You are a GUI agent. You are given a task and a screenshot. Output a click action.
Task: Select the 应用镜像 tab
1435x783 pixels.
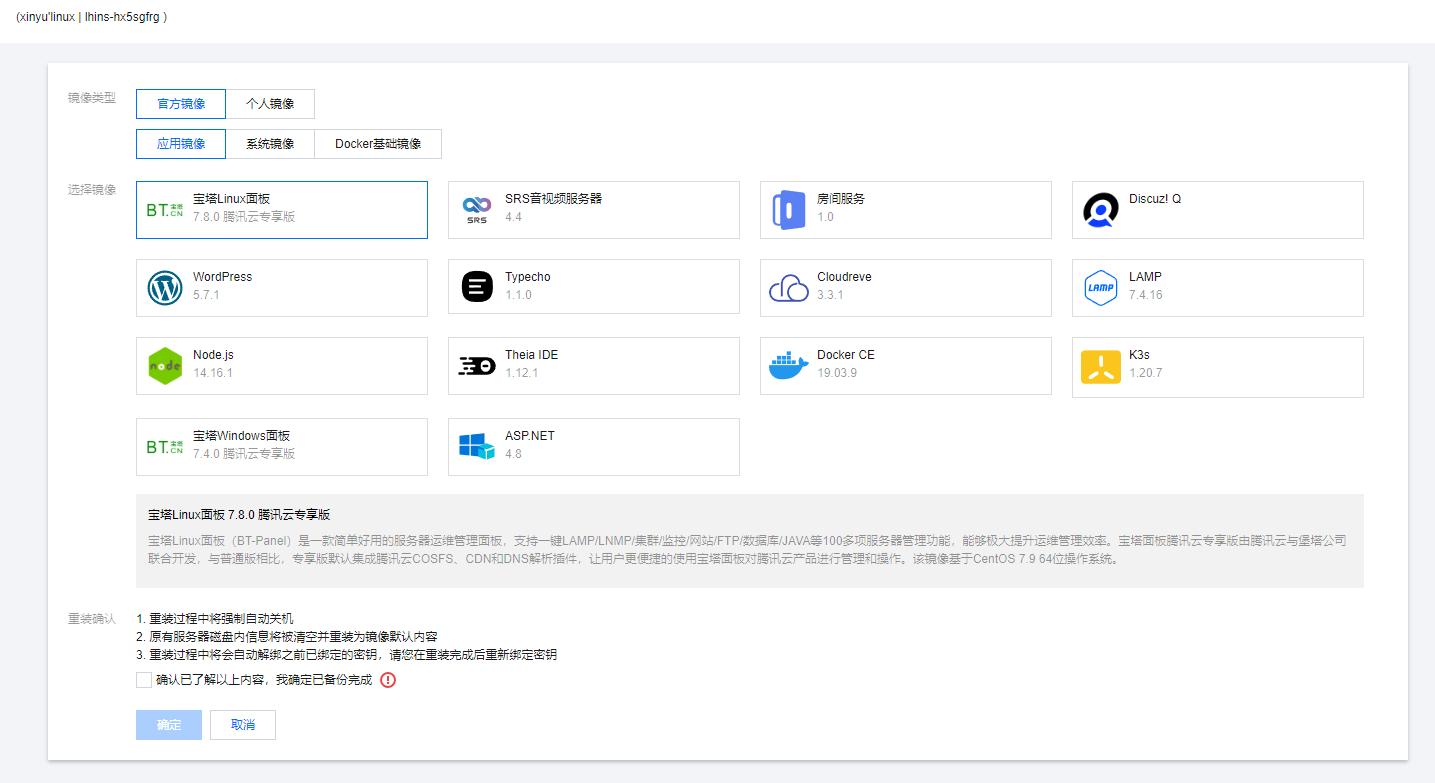coord(181,144)
